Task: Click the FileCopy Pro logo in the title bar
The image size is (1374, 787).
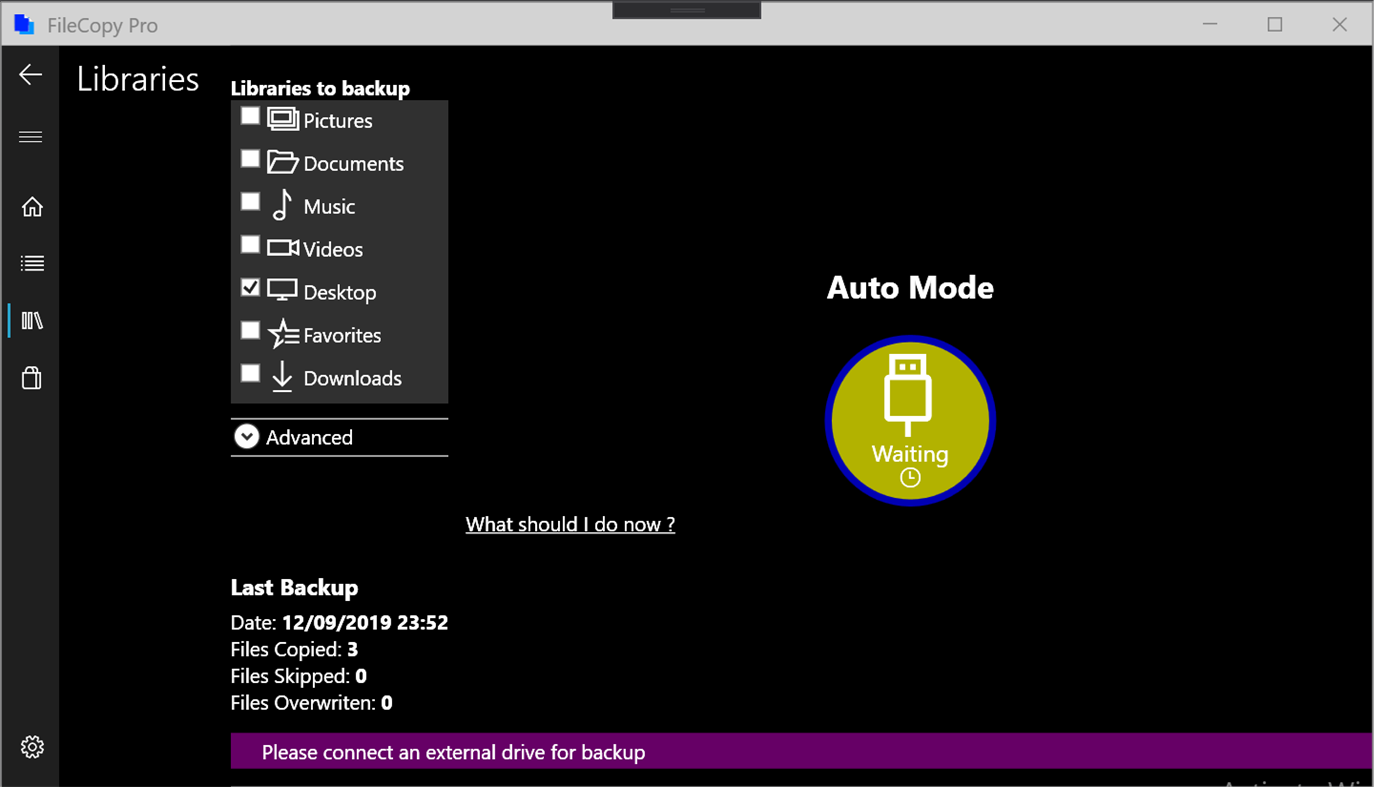Action: 24,24
